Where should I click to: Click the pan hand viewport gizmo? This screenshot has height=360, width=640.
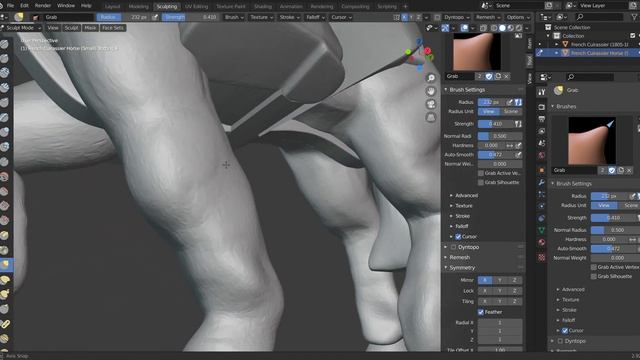(431, 91)
